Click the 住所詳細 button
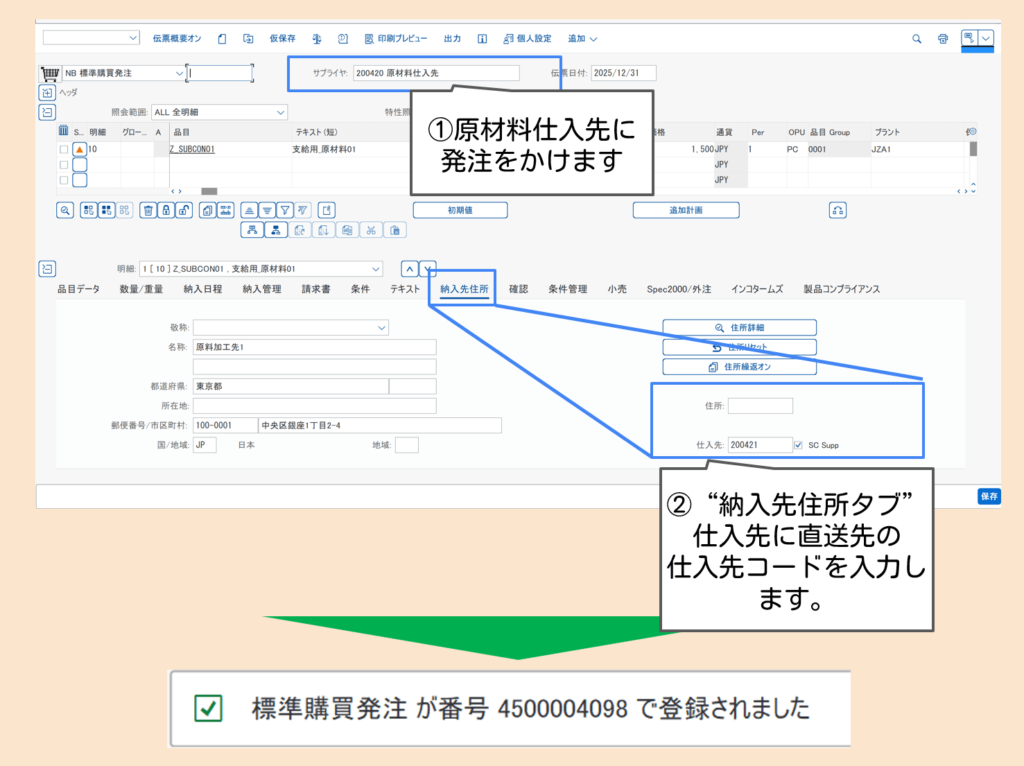1024x766 pixels. pyautogui.click(x=739, y=327)
